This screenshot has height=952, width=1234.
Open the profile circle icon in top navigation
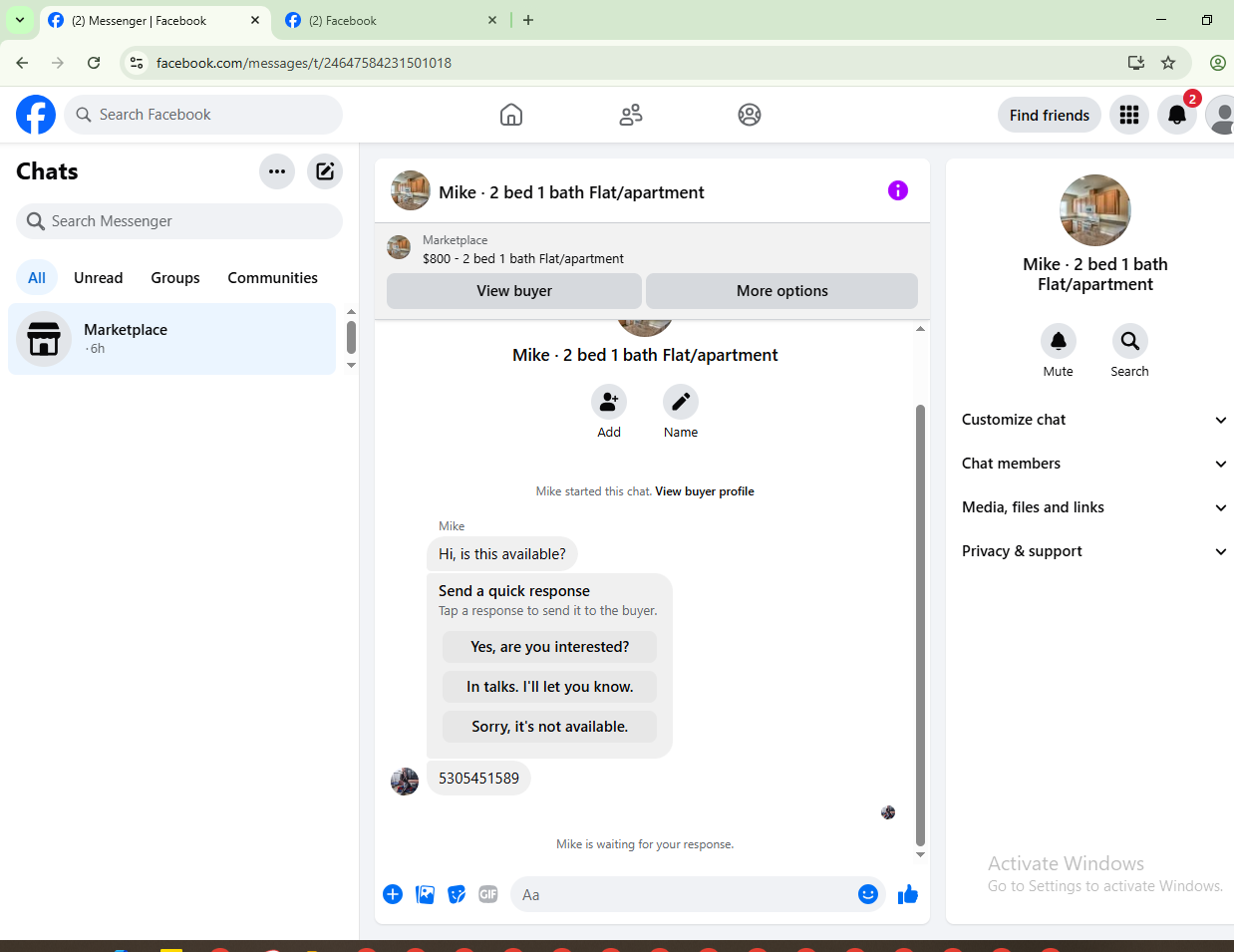(x=750, y=115)
